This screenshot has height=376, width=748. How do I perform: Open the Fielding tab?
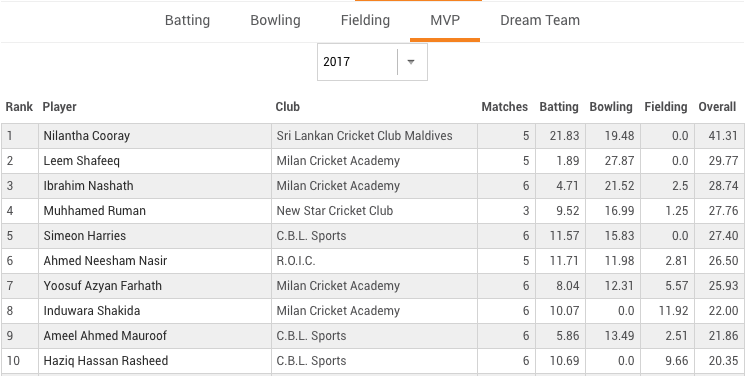[x=365, y=20]
